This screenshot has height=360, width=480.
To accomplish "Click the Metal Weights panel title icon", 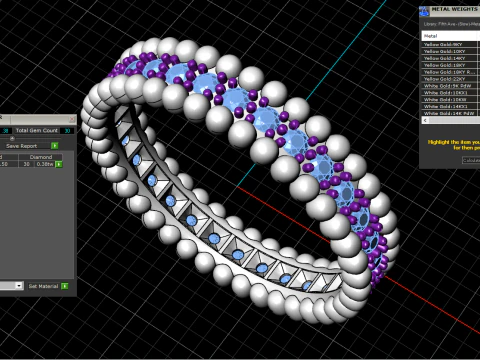I will coord(424,11).
